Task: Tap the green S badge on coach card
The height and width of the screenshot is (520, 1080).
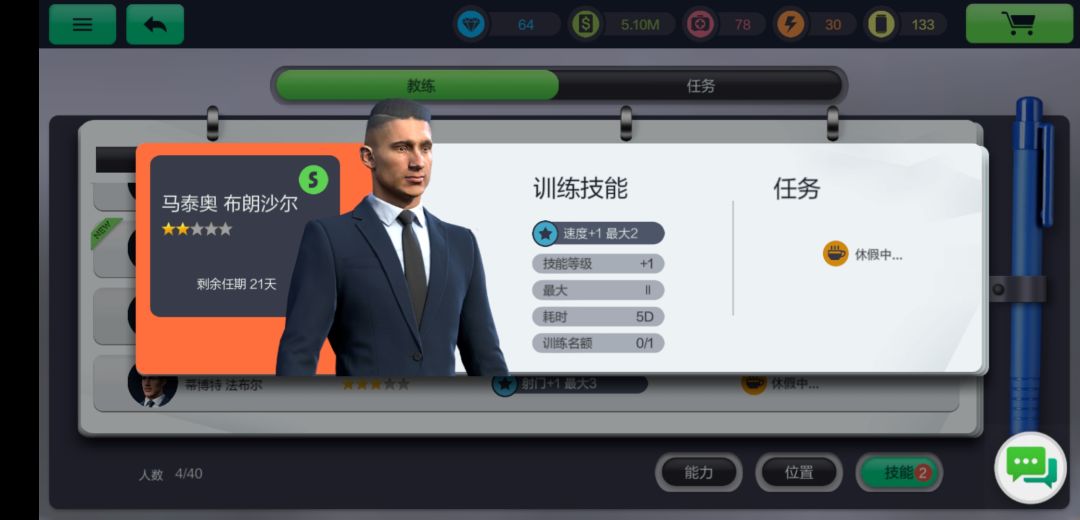Action: click(313, 180)
